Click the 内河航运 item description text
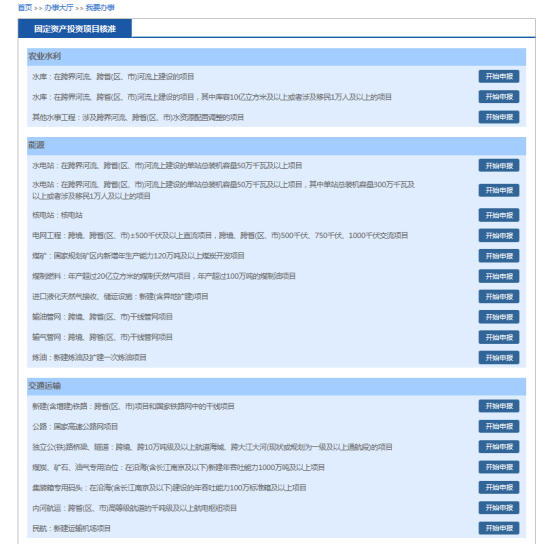Screen dimensions: 554x545 pyautogui.click(x=134, y=508)
